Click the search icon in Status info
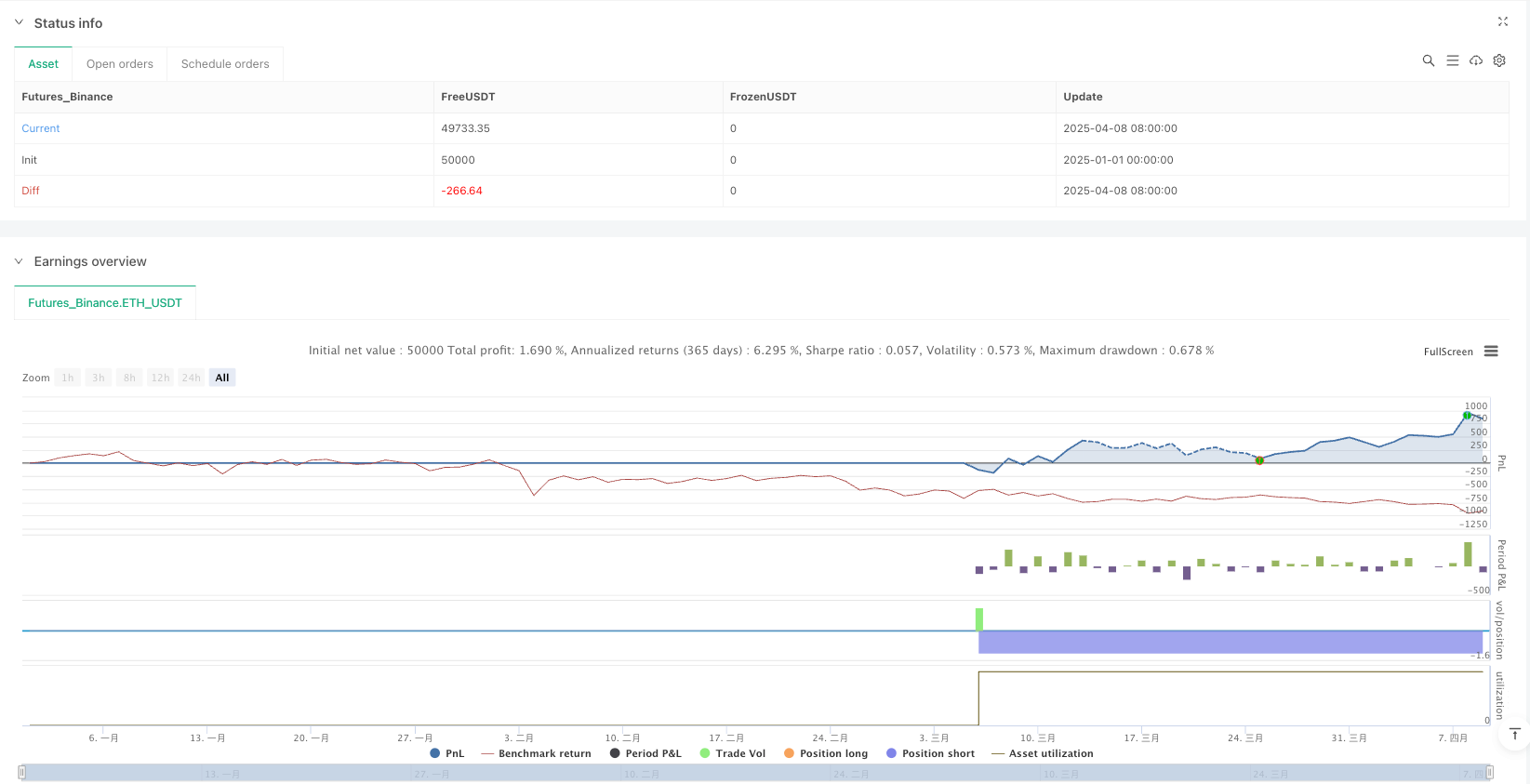 [1428, 60]
